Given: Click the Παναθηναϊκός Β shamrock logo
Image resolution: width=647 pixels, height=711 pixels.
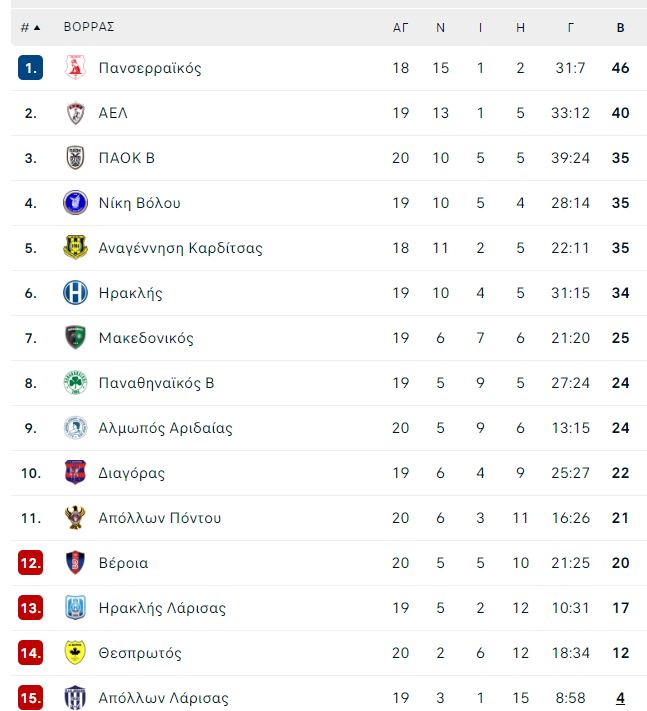Looking at the screenshot, I should pos(75,383).
